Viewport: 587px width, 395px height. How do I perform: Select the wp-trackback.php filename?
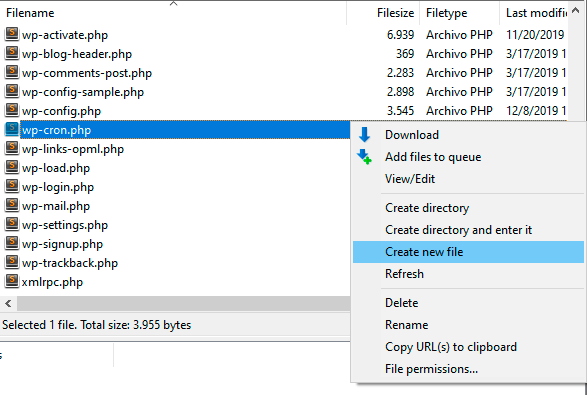pyautogui.click(x=70, y=263)
